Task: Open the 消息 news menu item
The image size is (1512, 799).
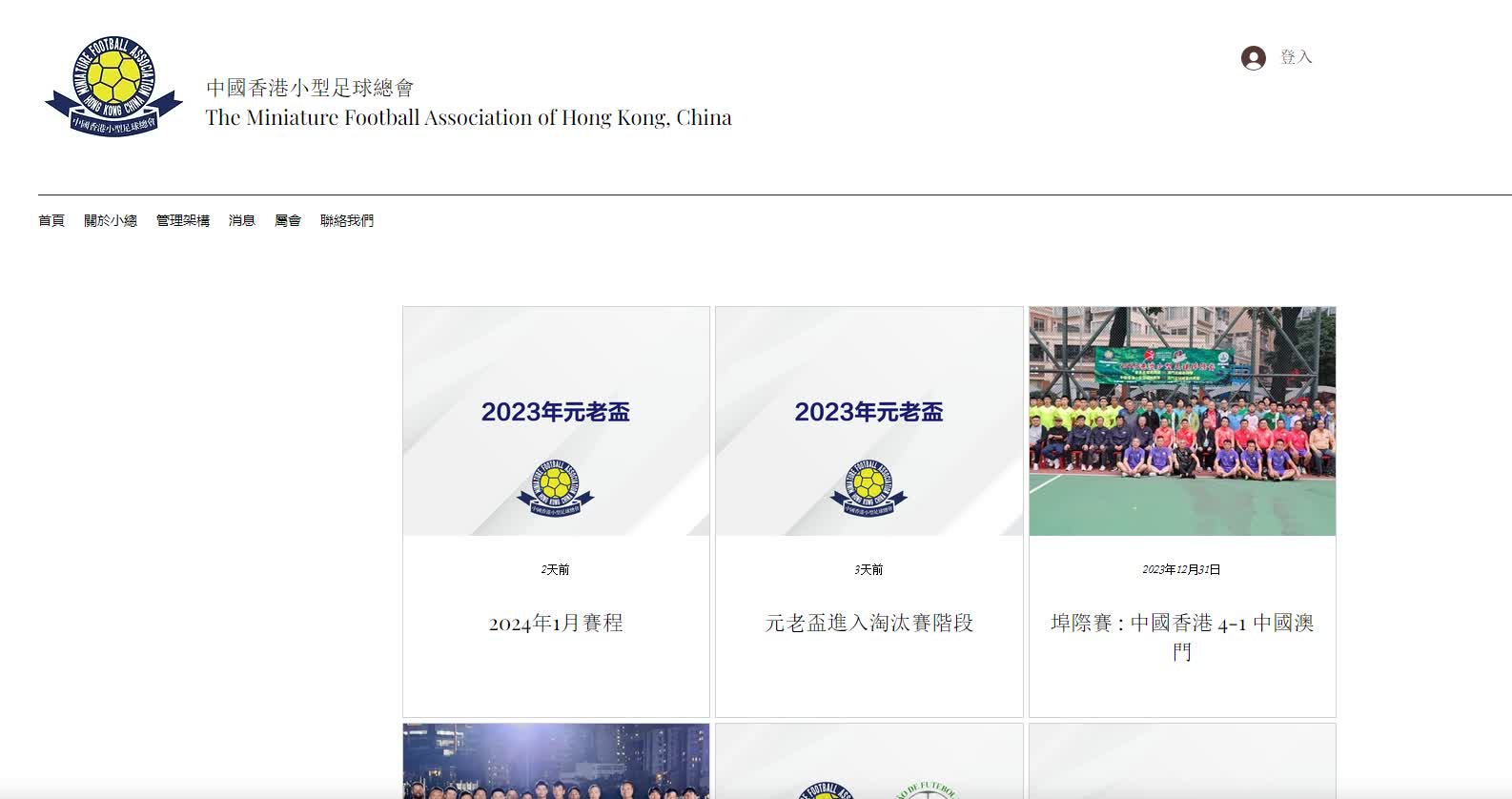Action: tap(242, 220)
